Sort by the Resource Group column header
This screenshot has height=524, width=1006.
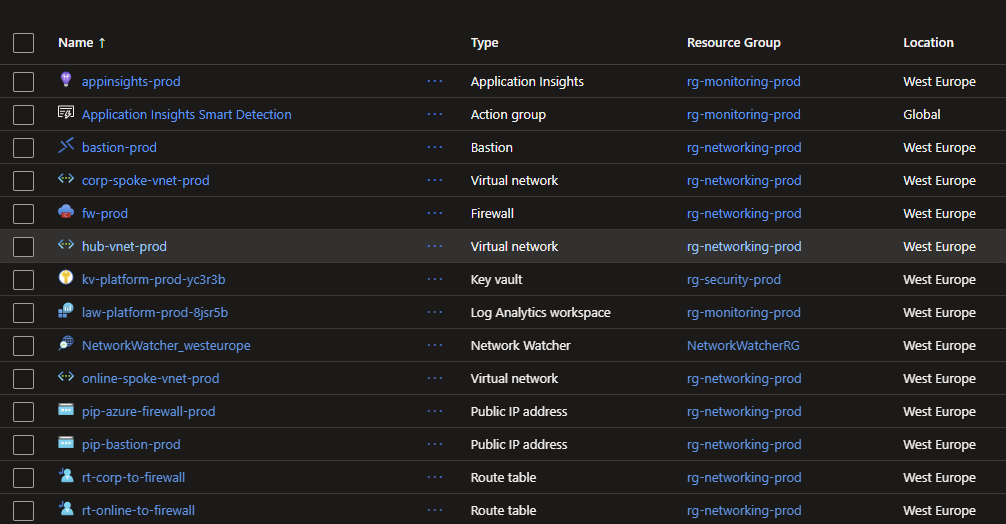point(733,43)
